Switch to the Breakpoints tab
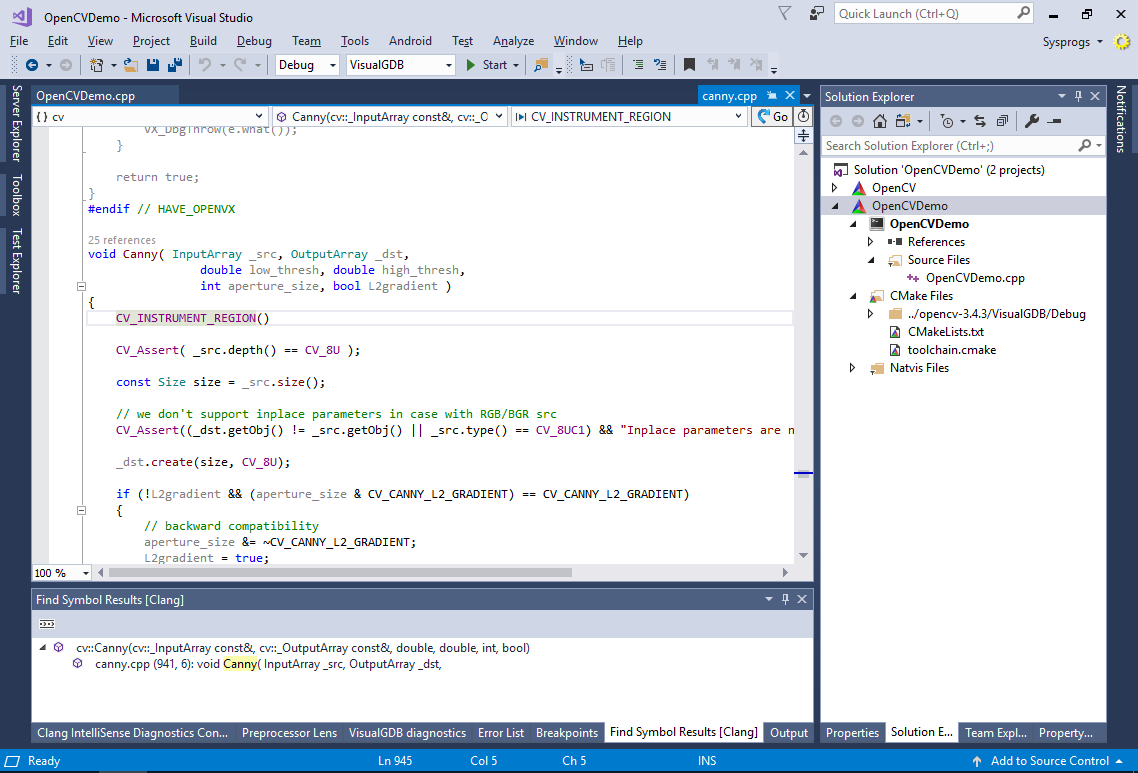This screenshot has height=773, width=1138. 567,732
